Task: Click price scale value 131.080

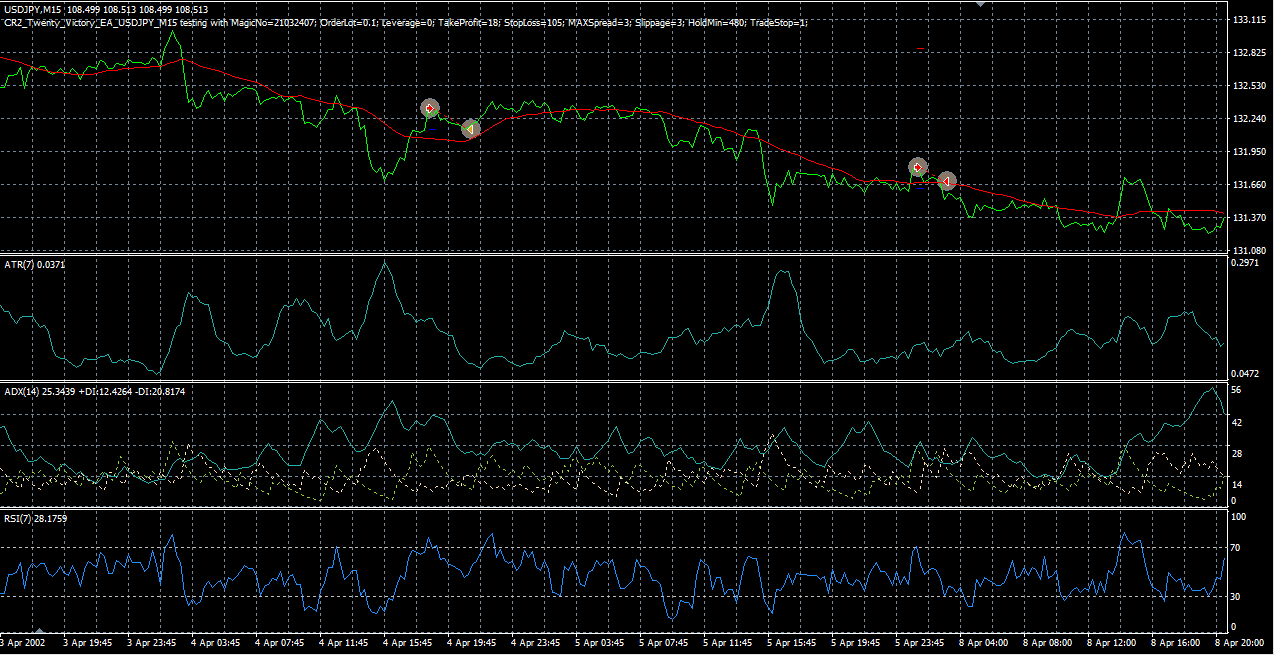Action: (1249, 250)
